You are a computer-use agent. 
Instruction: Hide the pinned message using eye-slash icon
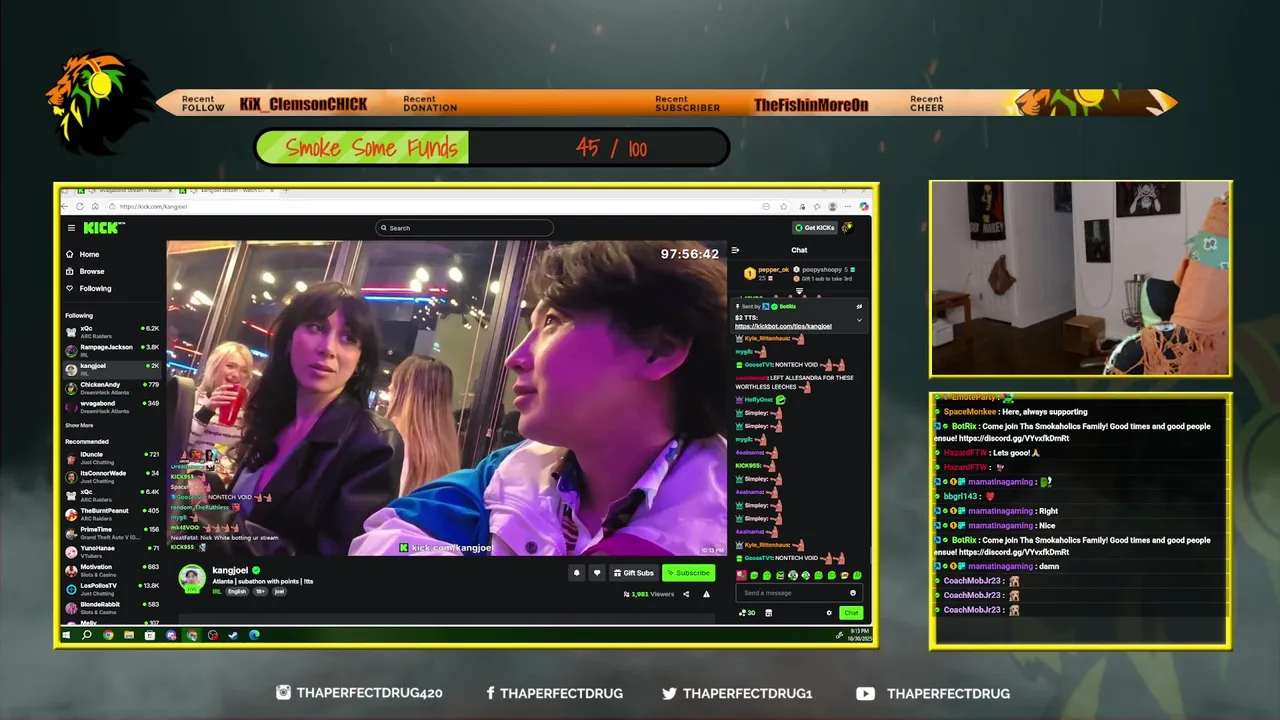pos(859,306)
